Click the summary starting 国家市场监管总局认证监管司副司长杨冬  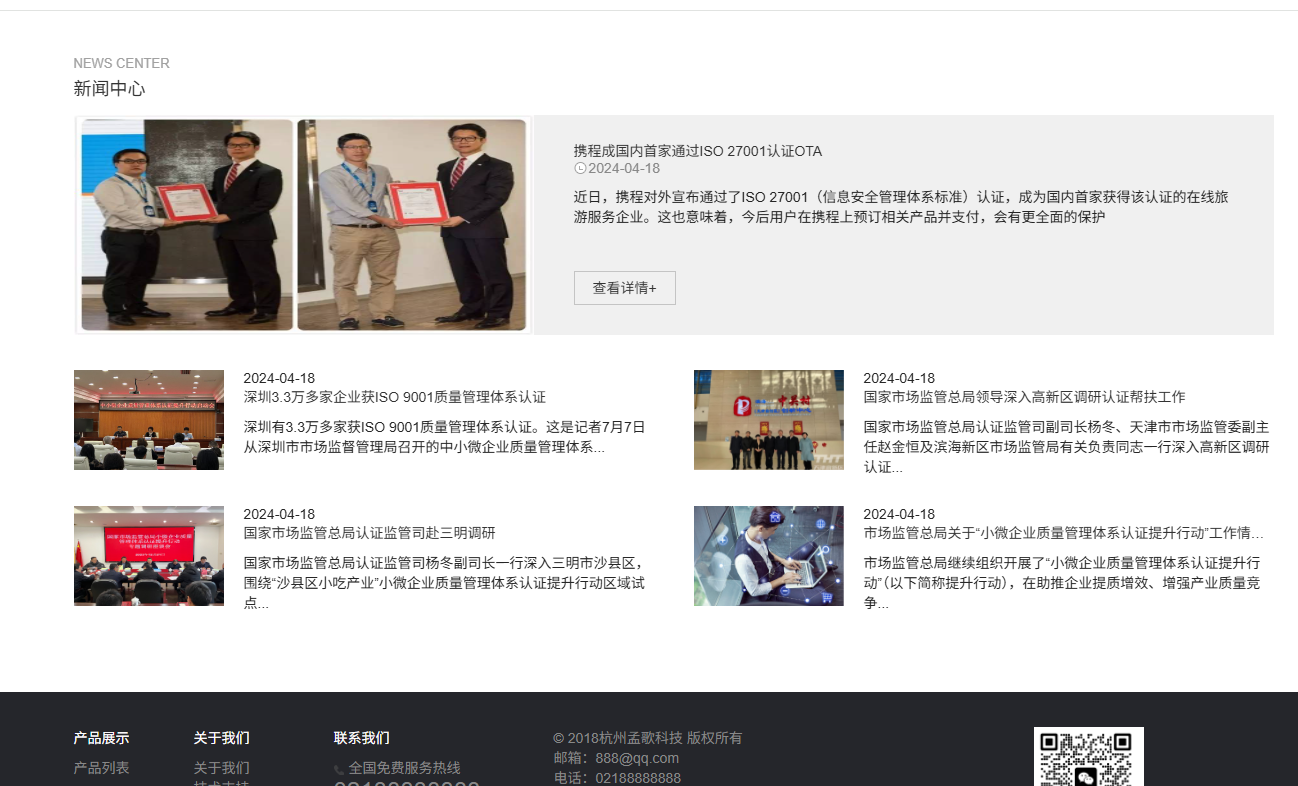1066,447
